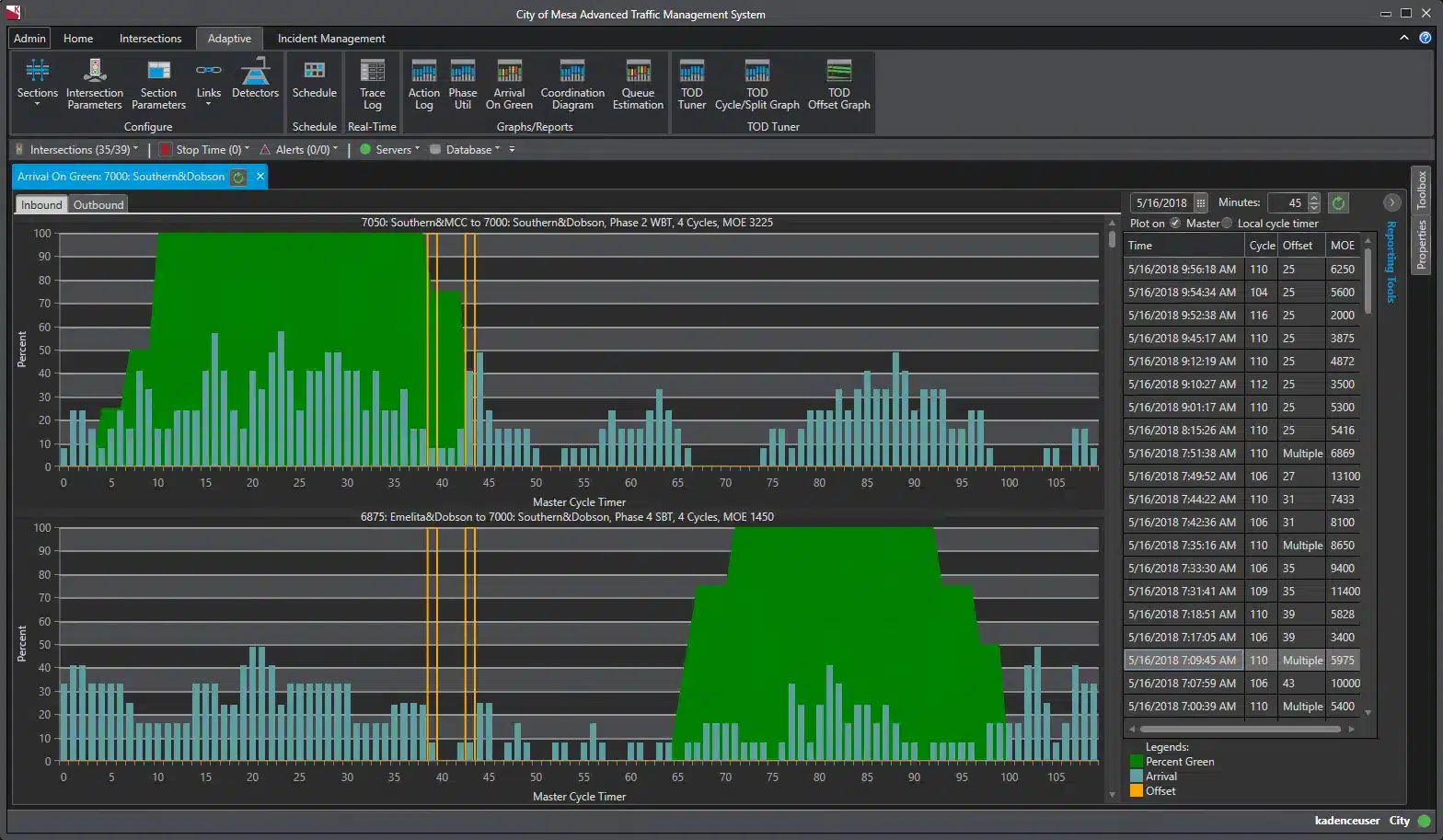Open the Admin menu
Screen dimensions: 1443x840
29,39
